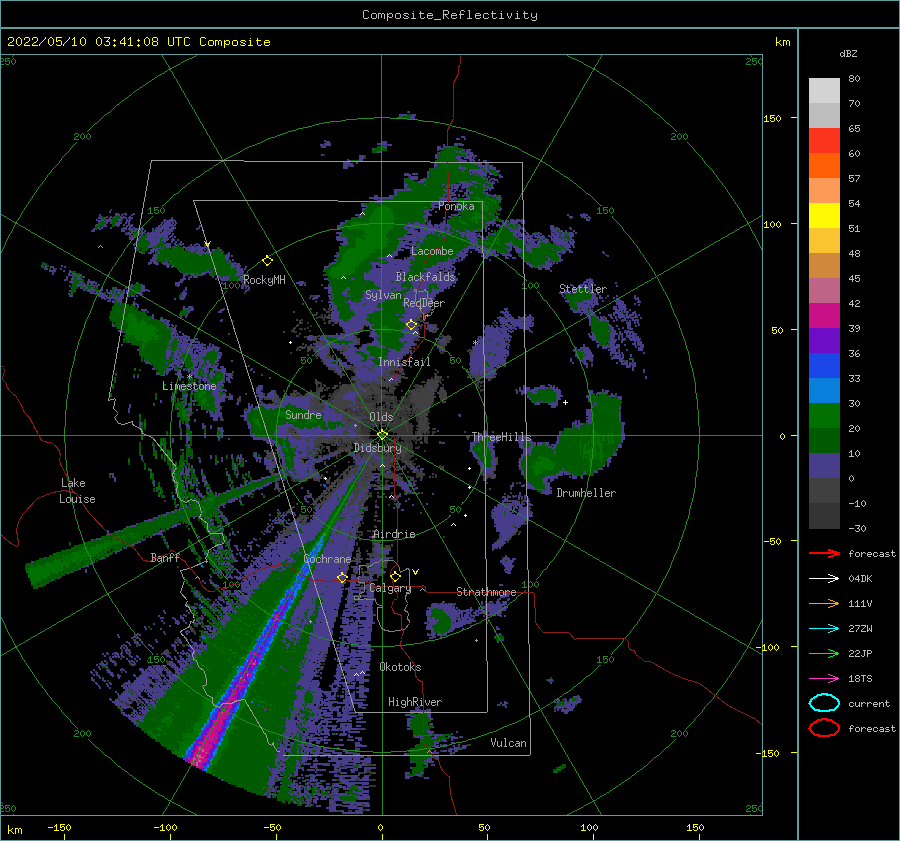Image resolution: width=900 pixels, height=841 pixels.
Task: Click the Sundre city label
Action: pos(303,414)
